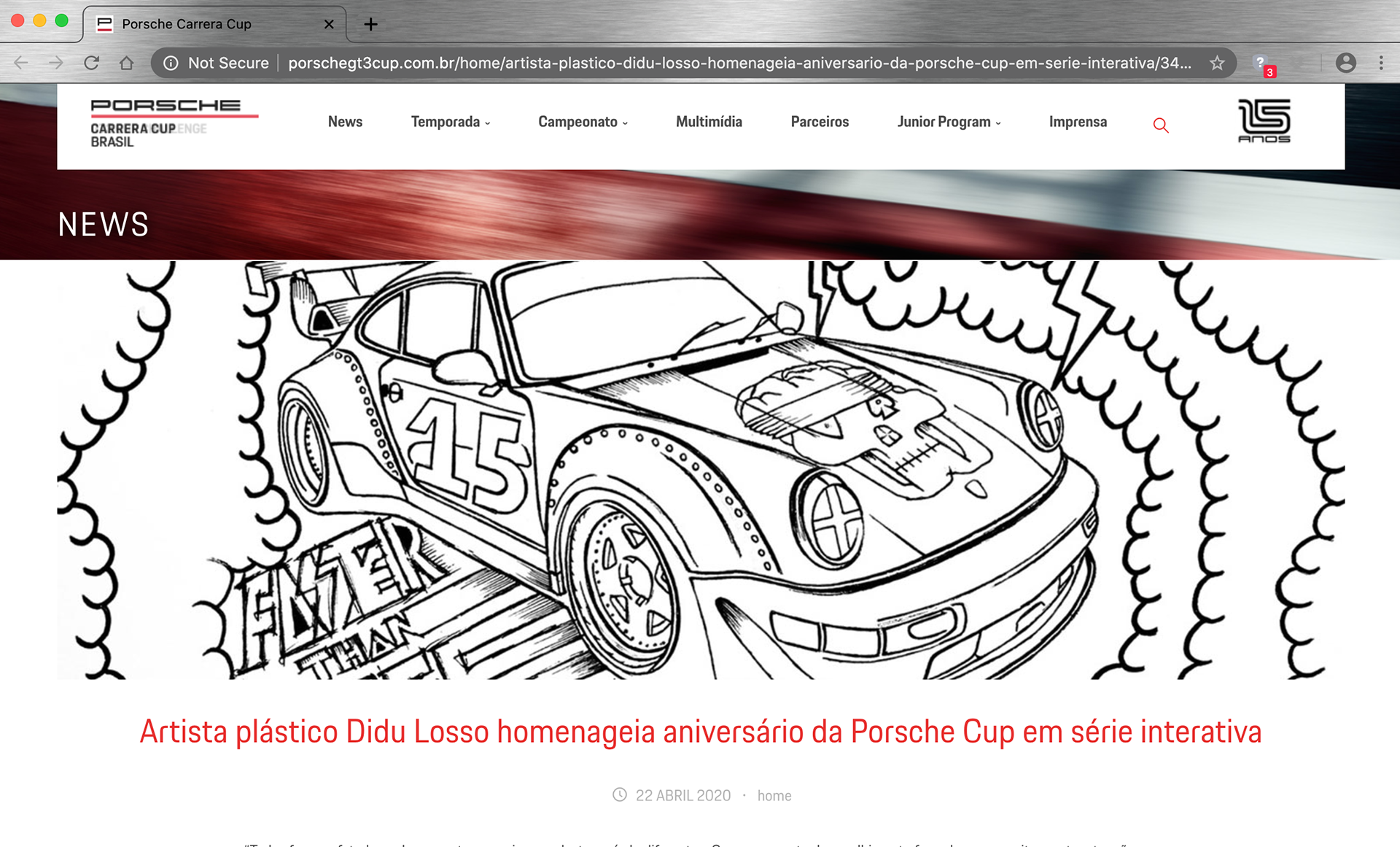Switch to the Porsche Carrera Cup tab
1400x847 pixels.
click(186, 23)
